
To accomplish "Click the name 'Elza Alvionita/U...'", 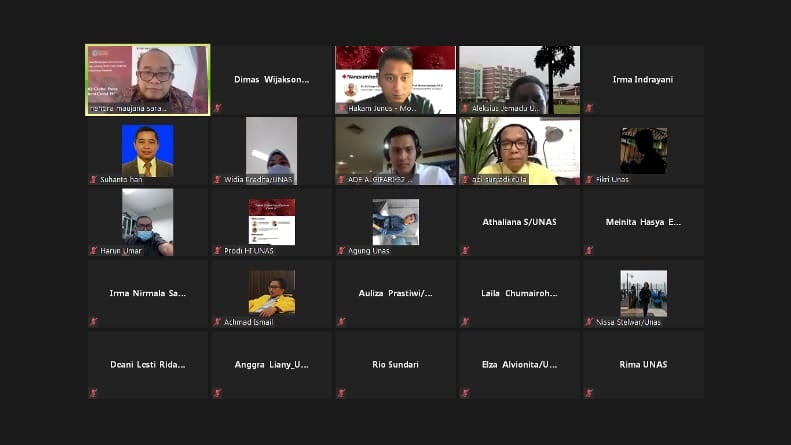I will pos(520,364).
